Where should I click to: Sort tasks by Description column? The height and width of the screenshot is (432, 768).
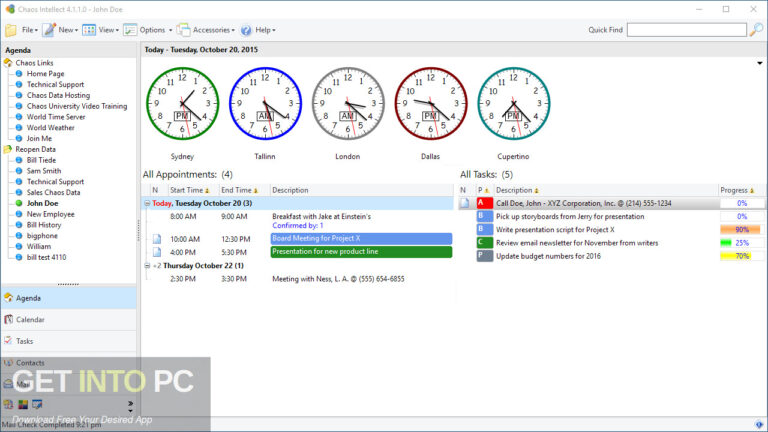point(605,190)
